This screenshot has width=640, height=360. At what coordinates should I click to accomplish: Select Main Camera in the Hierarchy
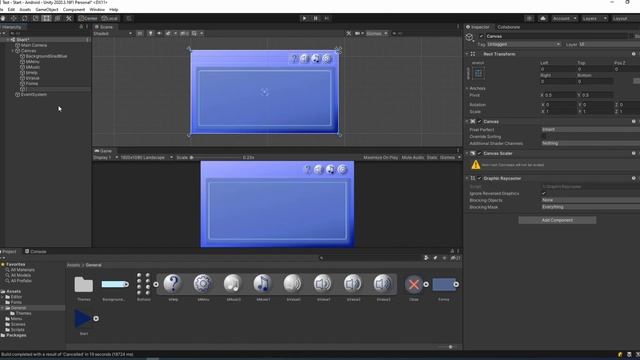tap(34, 45)
